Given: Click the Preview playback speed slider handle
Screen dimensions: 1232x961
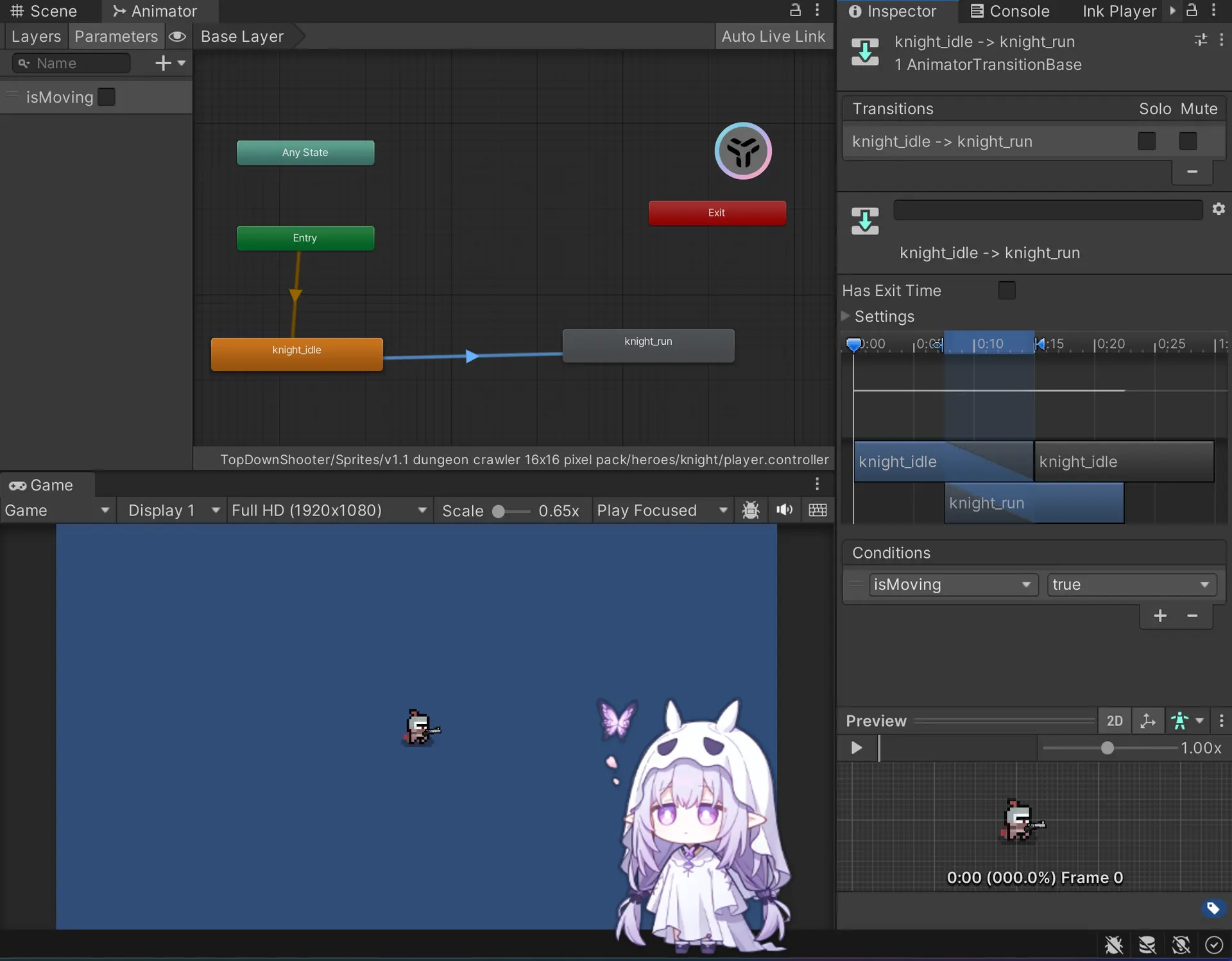Looking at the screenshot, I should (1108, 749).
